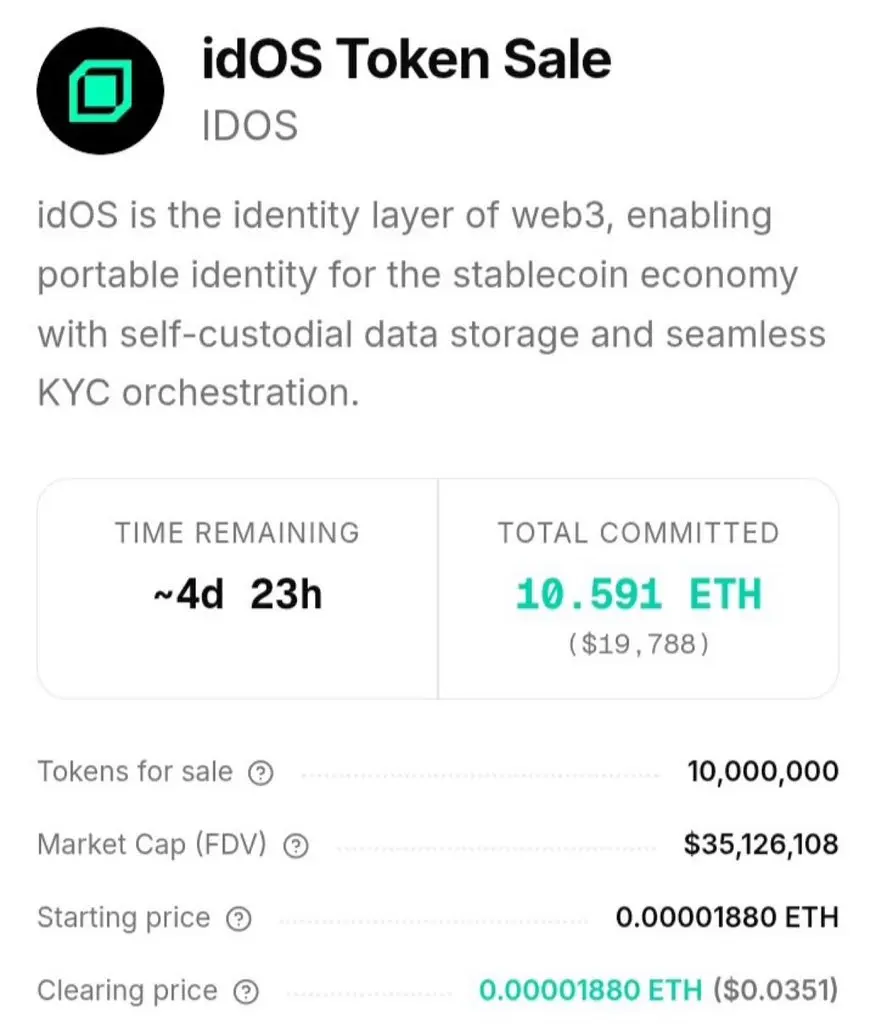876x1024 pixels.
Task: Select the ($19,788) dollar value
Action: pos(638,645)
